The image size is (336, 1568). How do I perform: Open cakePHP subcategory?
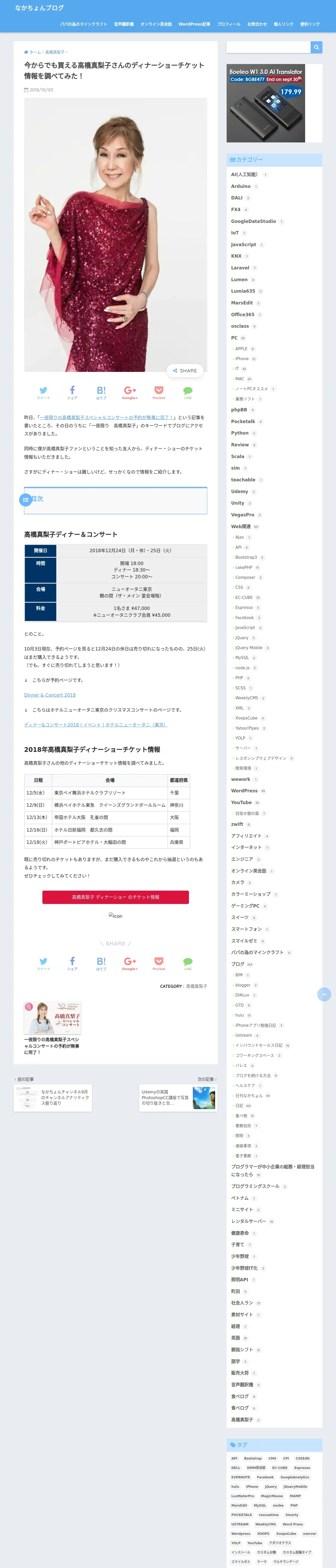[243, 567]
